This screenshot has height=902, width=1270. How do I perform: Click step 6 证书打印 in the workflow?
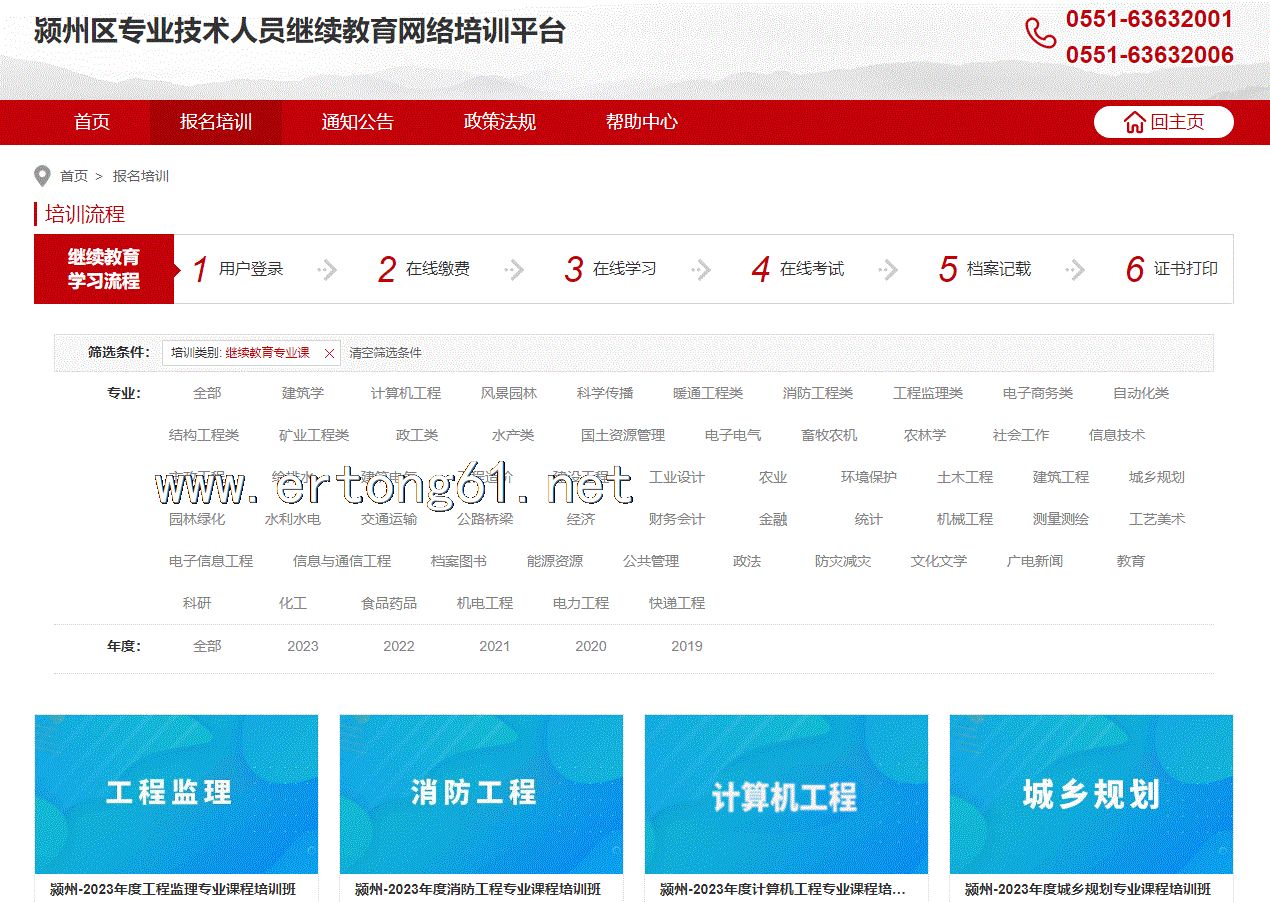(x=1172, y=269)
